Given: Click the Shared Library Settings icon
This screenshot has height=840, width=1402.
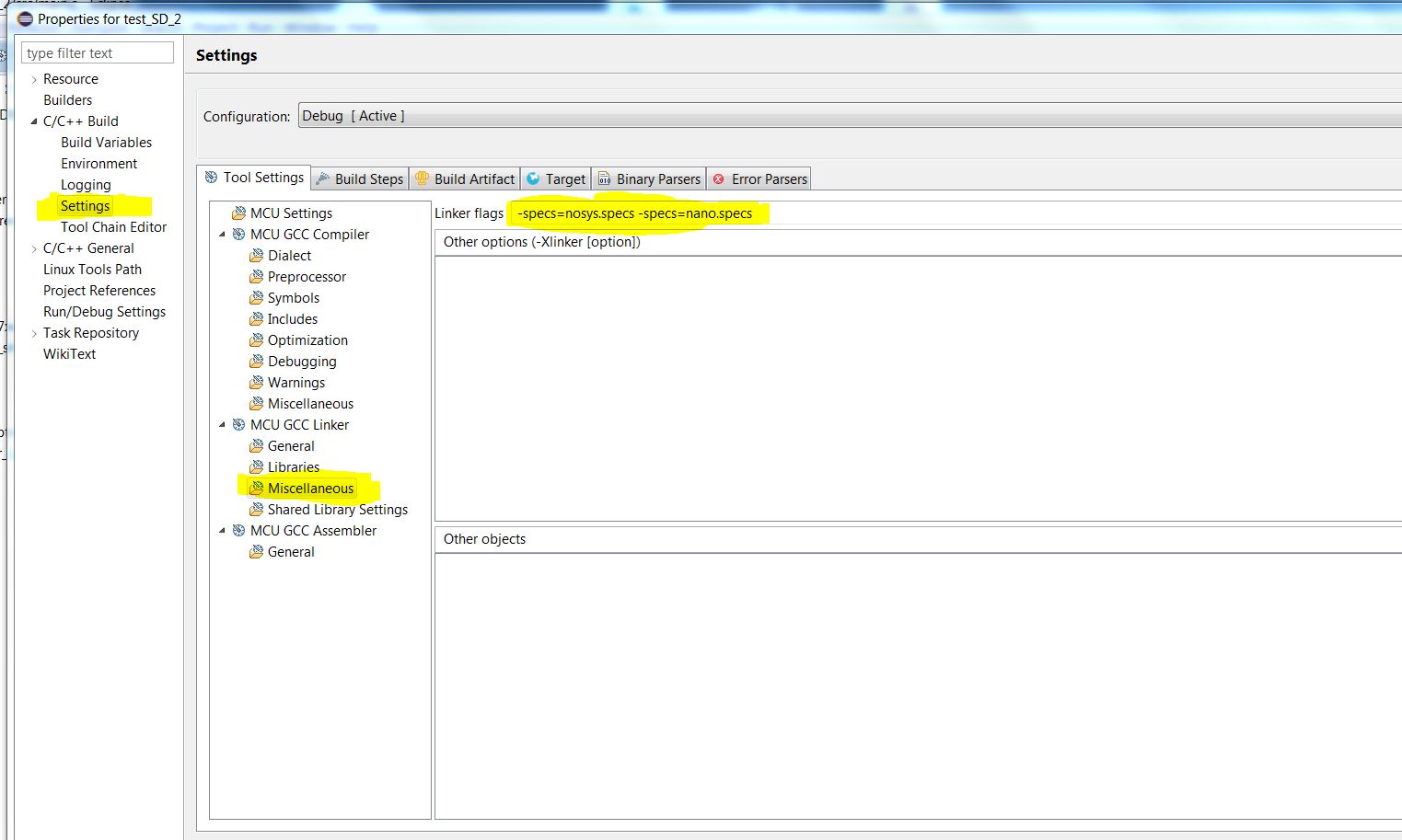Looking at the screenshot, I should point(256,510).
